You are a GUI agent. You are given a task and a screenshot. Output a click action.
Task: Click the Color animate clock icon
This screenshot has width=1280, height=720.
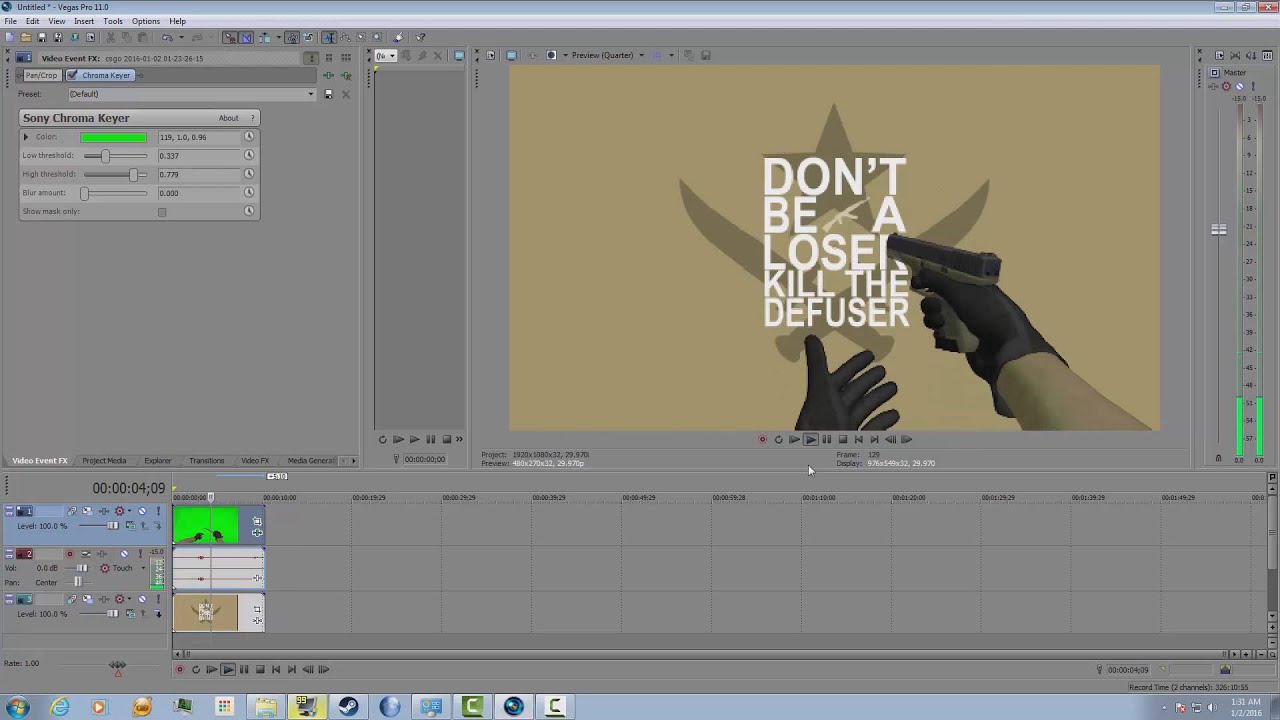click(x=249, y=137)
